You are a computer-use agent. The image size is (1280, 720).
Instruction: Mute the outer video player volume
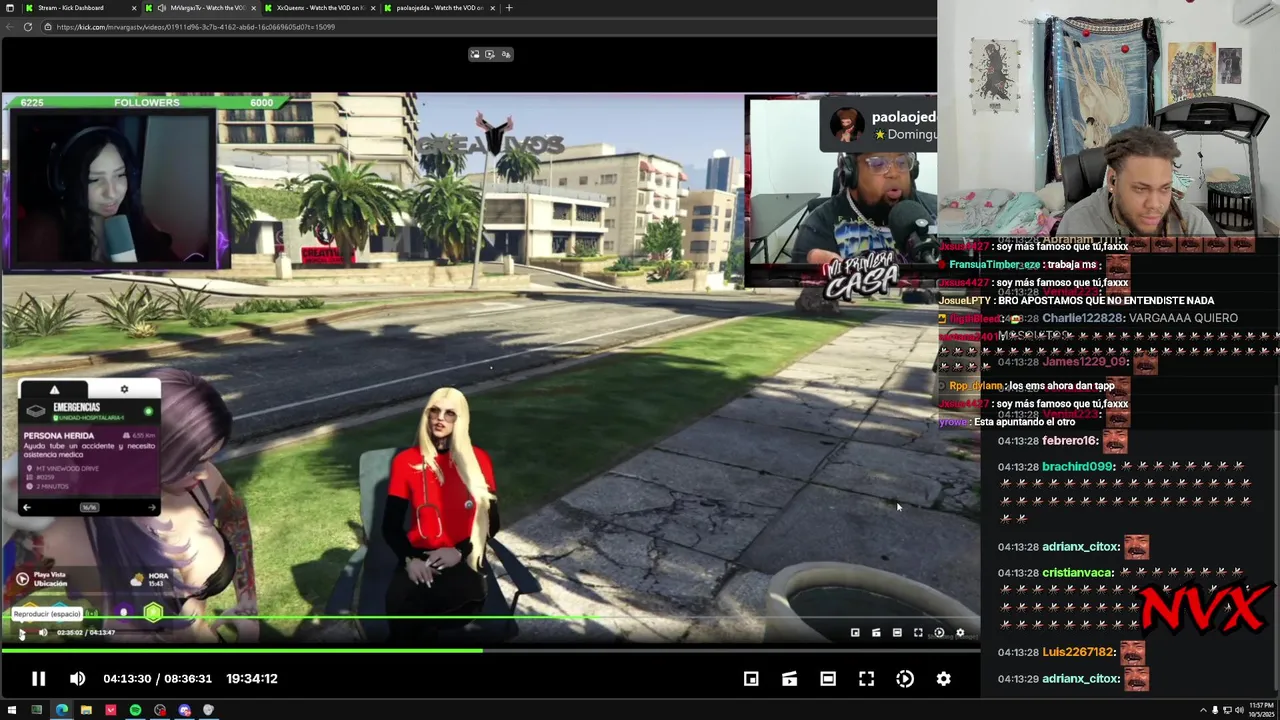click(x=77, y=679)
